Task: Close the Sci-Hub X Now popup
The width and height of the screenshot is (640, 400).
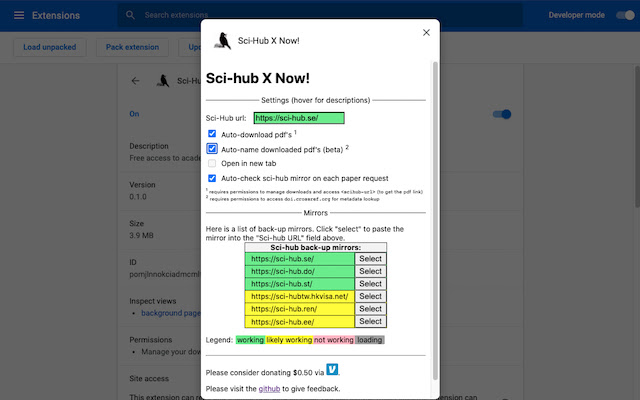Action: tap(426, 32)
